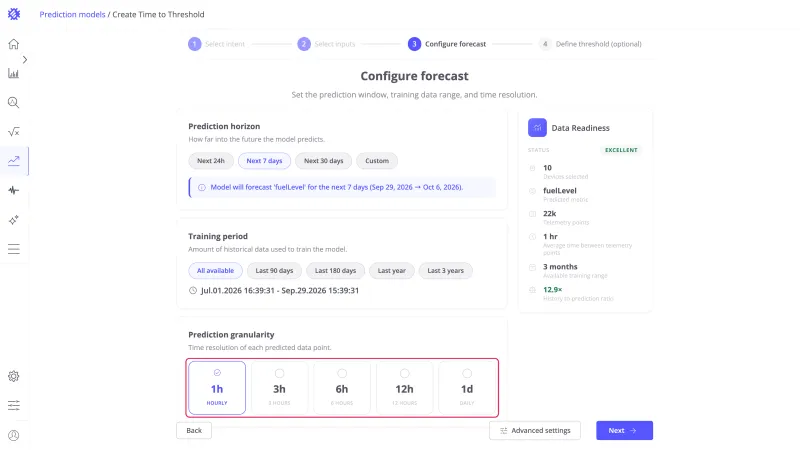Expand the sidebar with chevron arrow
Screen dimensions: 800x450
[x=24, y=60]
